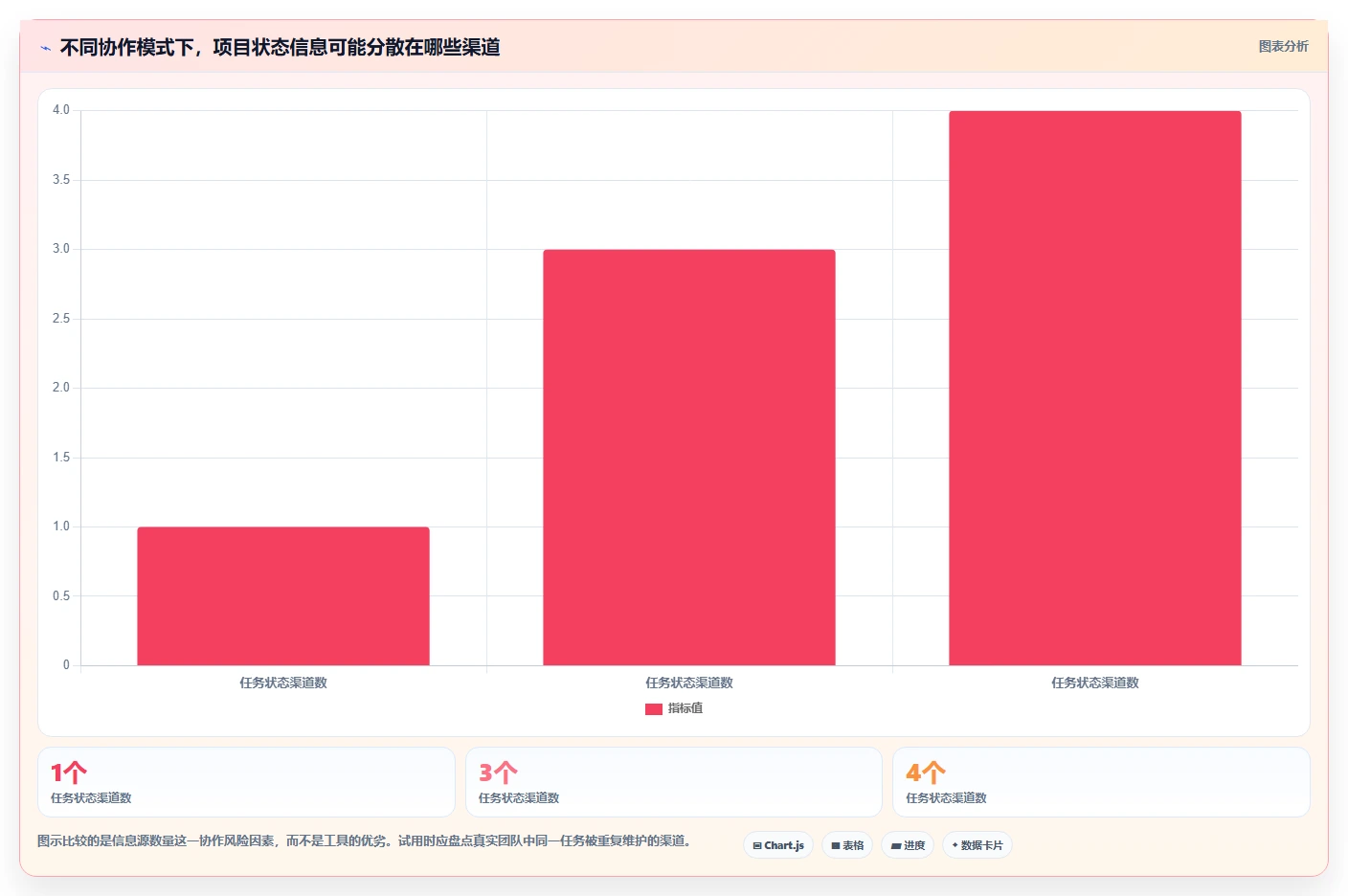Click the 图表分析 label in the header
This screenshot has height=896, width=1348.
[x=1283, y=46]
